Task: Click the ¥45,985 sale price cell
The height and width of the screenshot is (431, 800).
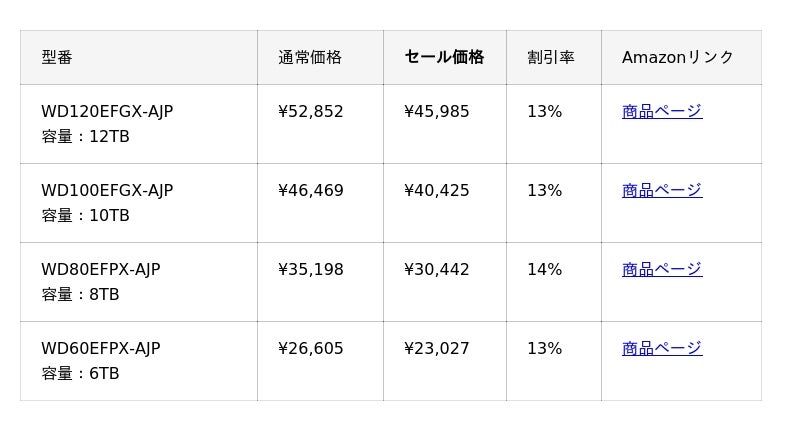Action: click(437, 112)
